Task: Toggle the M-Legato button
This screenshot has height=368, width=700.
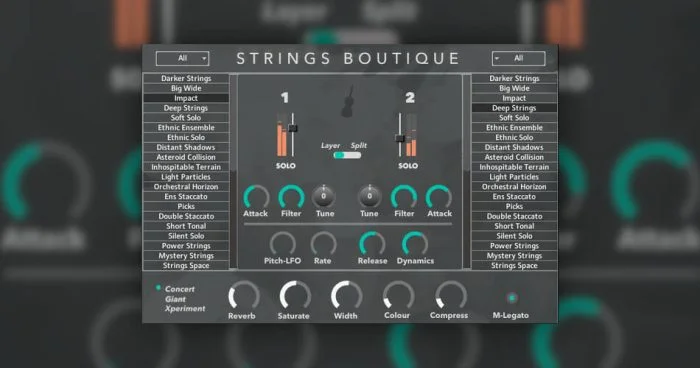Action: [x=512, y=298]
